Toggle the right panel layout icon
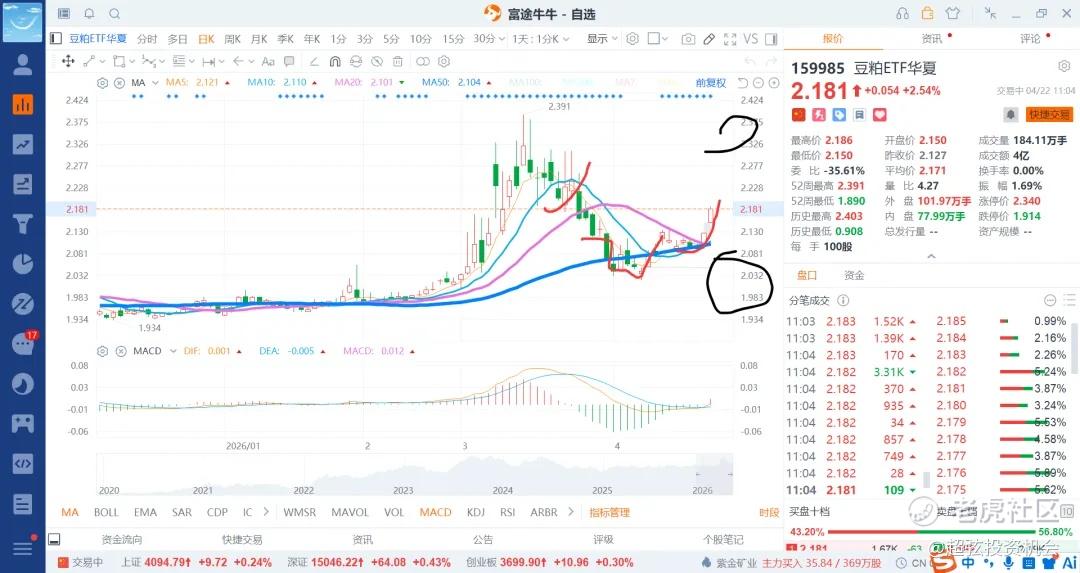Viewport: 1080px width, 573px height. (x=771, y=39)
